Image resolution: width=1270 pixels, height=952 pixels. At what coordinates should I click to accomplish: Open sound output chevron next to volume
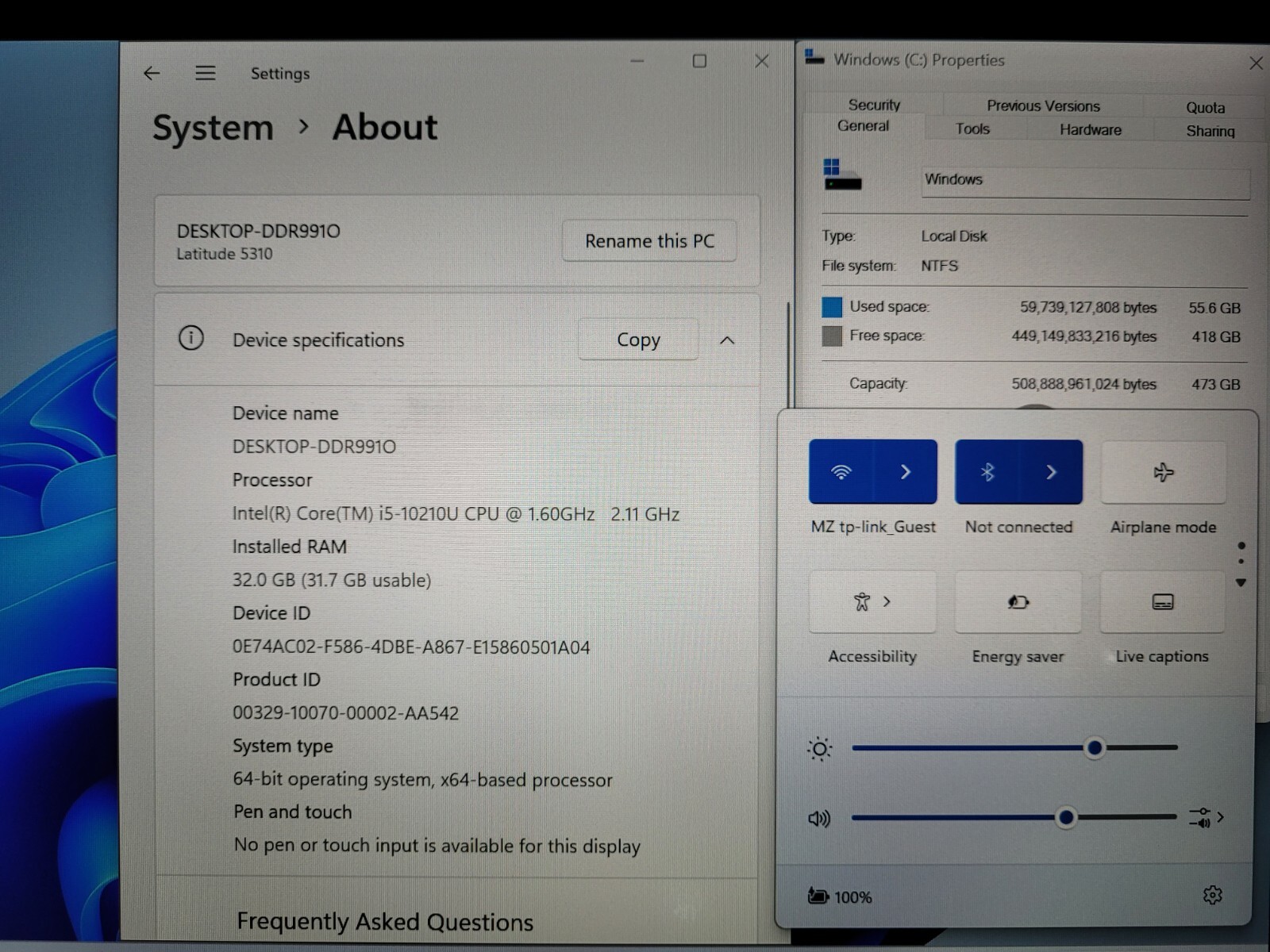(x=1221, y=817)
